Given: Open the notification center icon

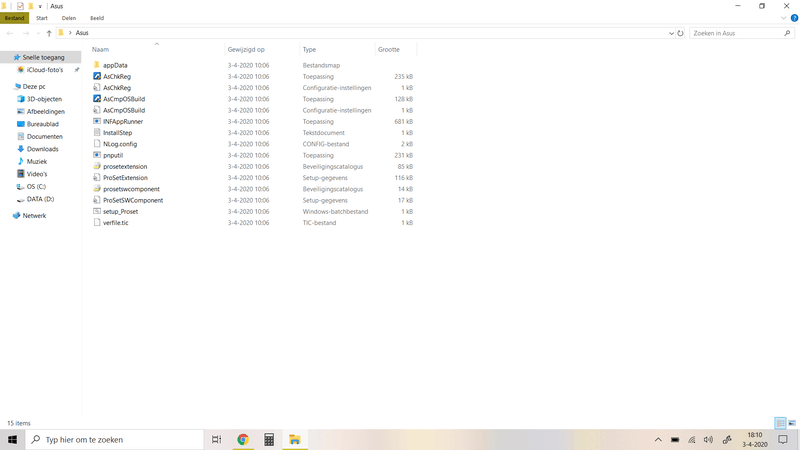Looking at the screenshot, I should 783,439.
